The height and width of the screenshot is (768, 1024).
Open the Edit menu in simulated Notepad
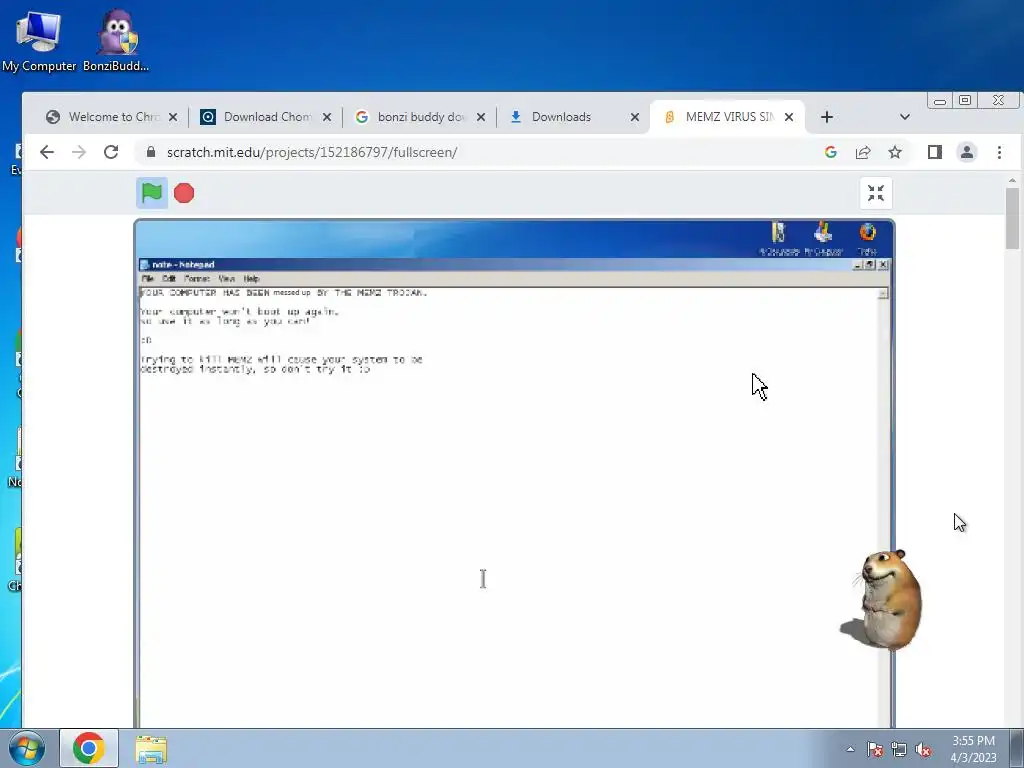click(169, 279)
